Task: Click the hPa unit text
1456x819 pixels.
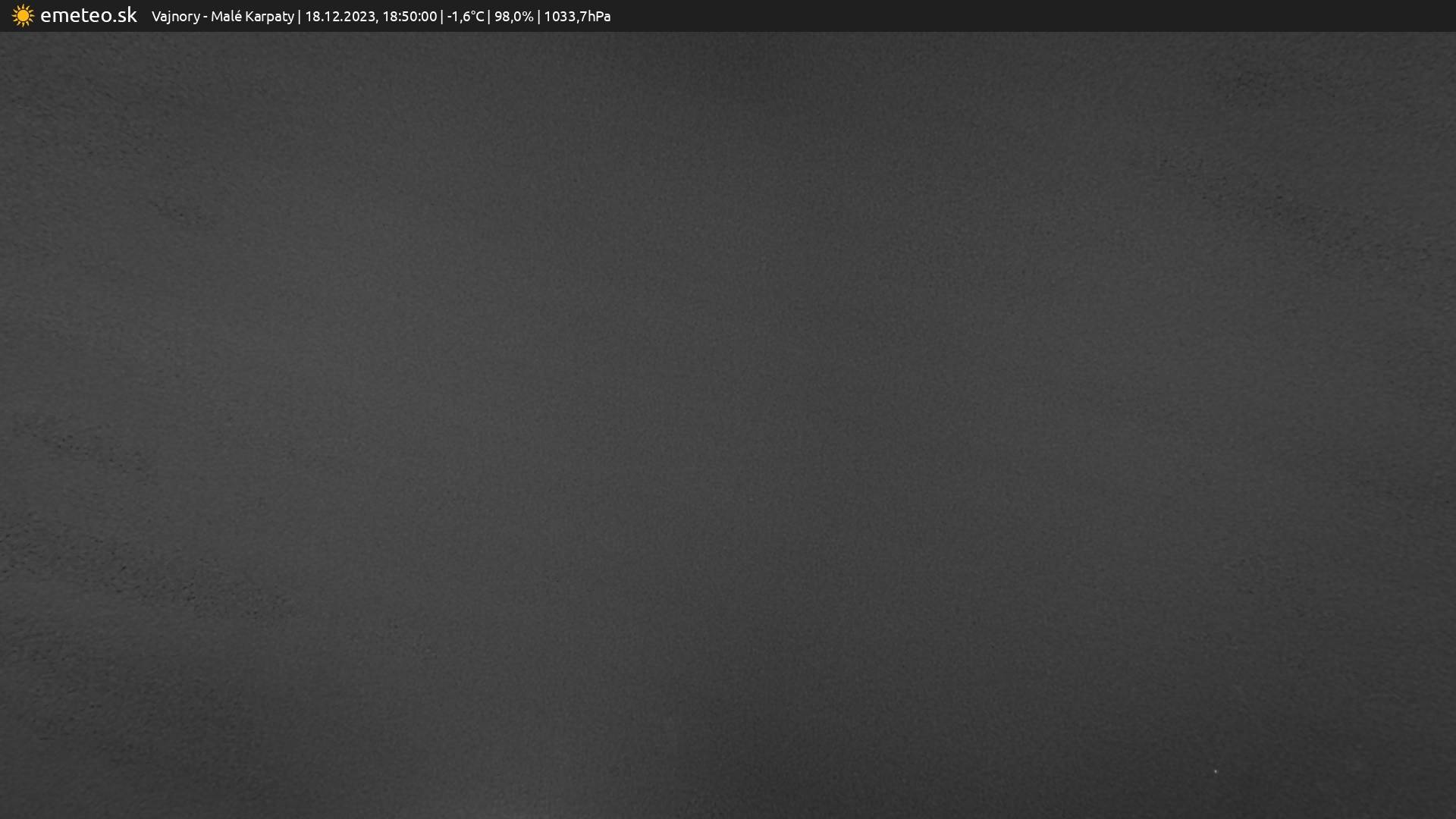Action: tap(599, 17)
